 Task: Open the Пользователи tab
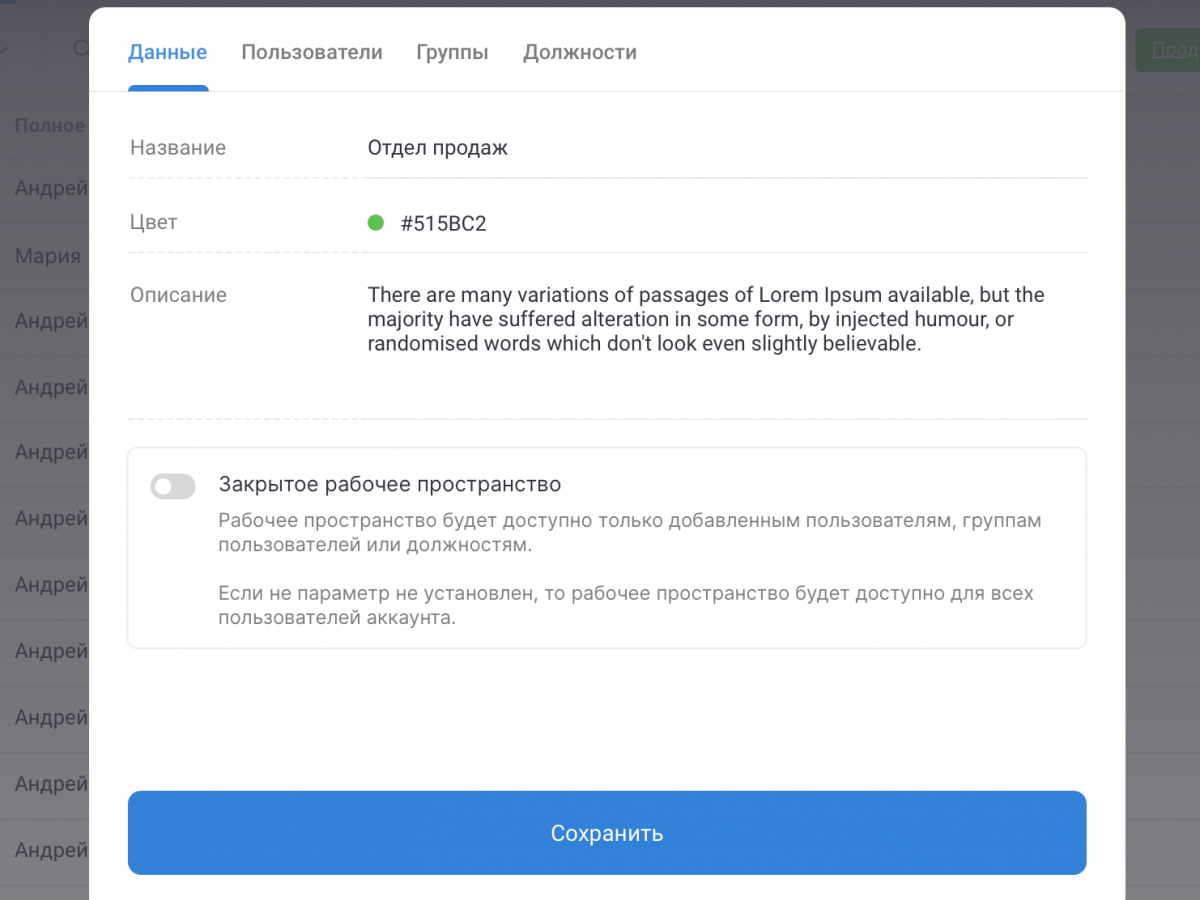coord(312,53)
